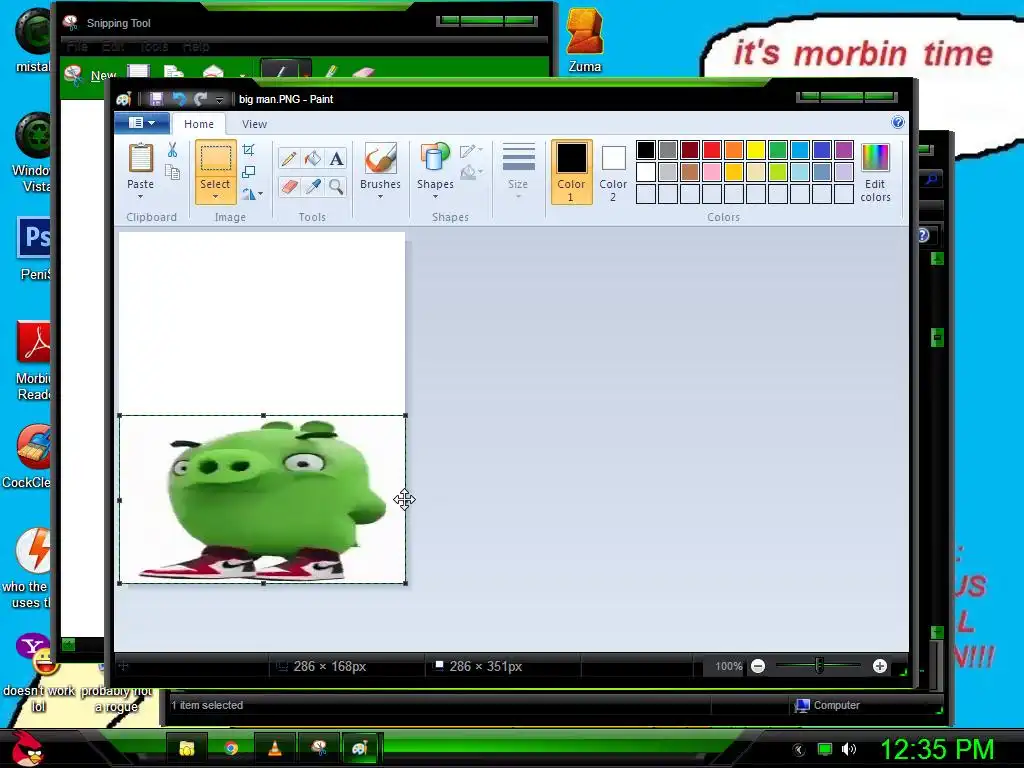1024x768 pixels.
Task: Open VLC cone icon in the taskbar
Action: pos(274,748)
